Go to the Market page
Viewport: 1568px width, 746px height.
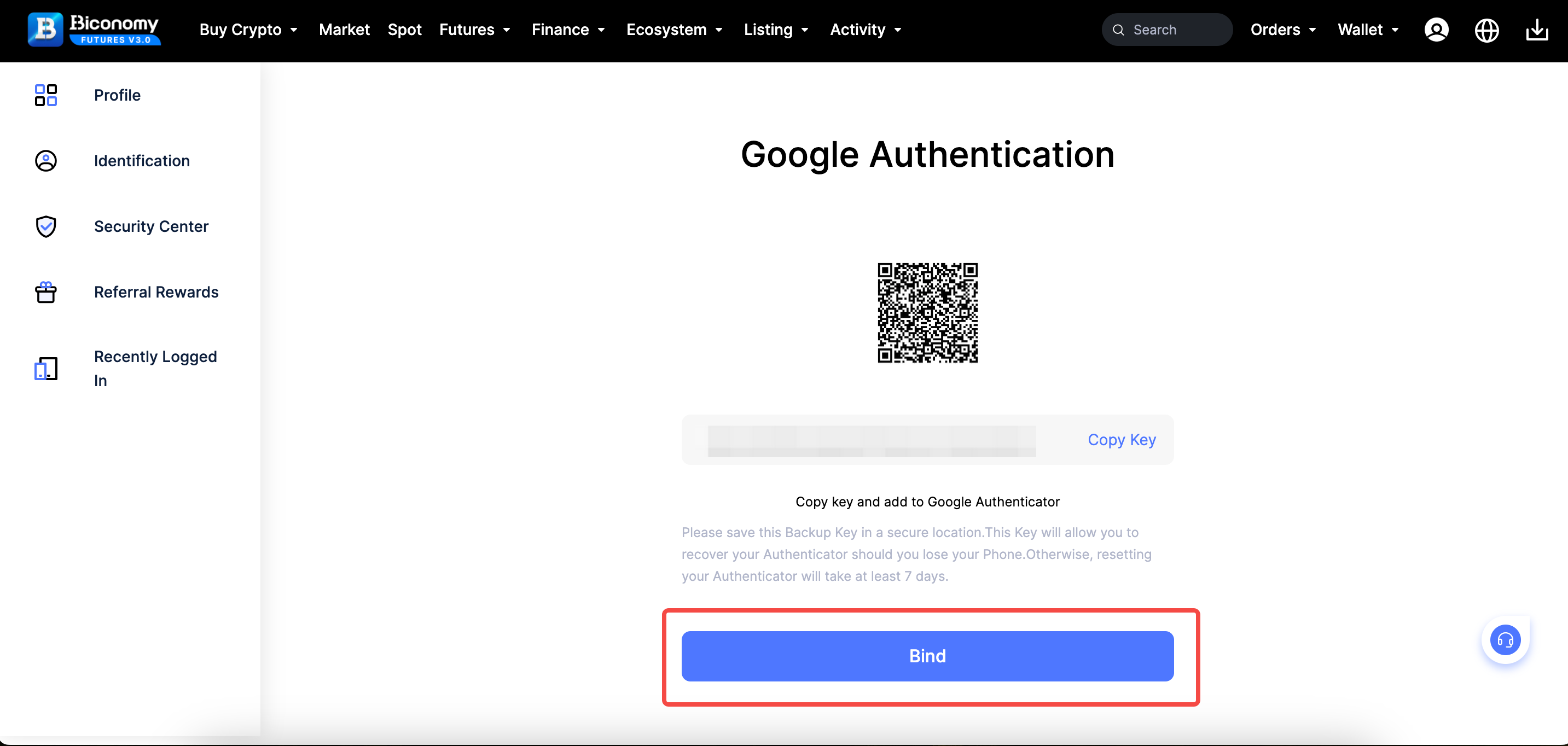344,30
